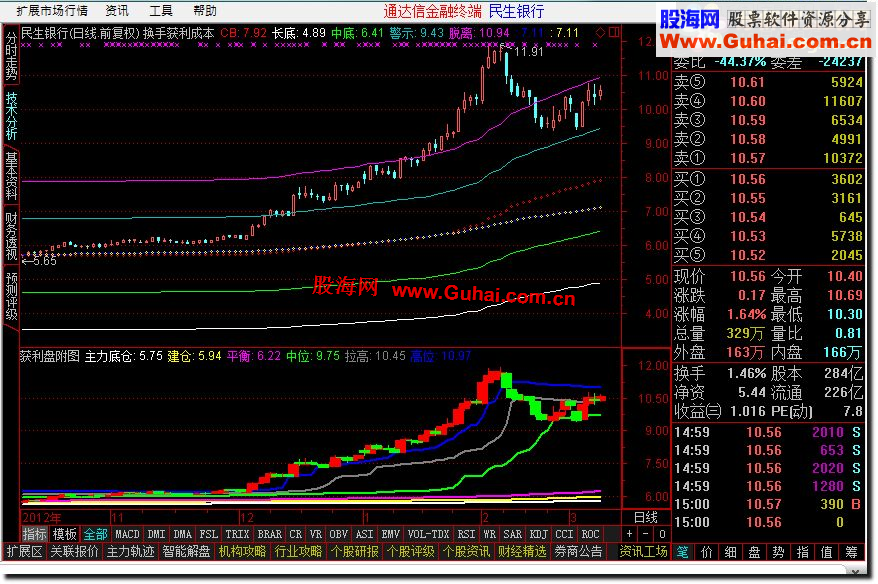The height and width of the screenshot is (584, 878).
Task: Open 券商公告 tab
Action: [x=578, y=552]
